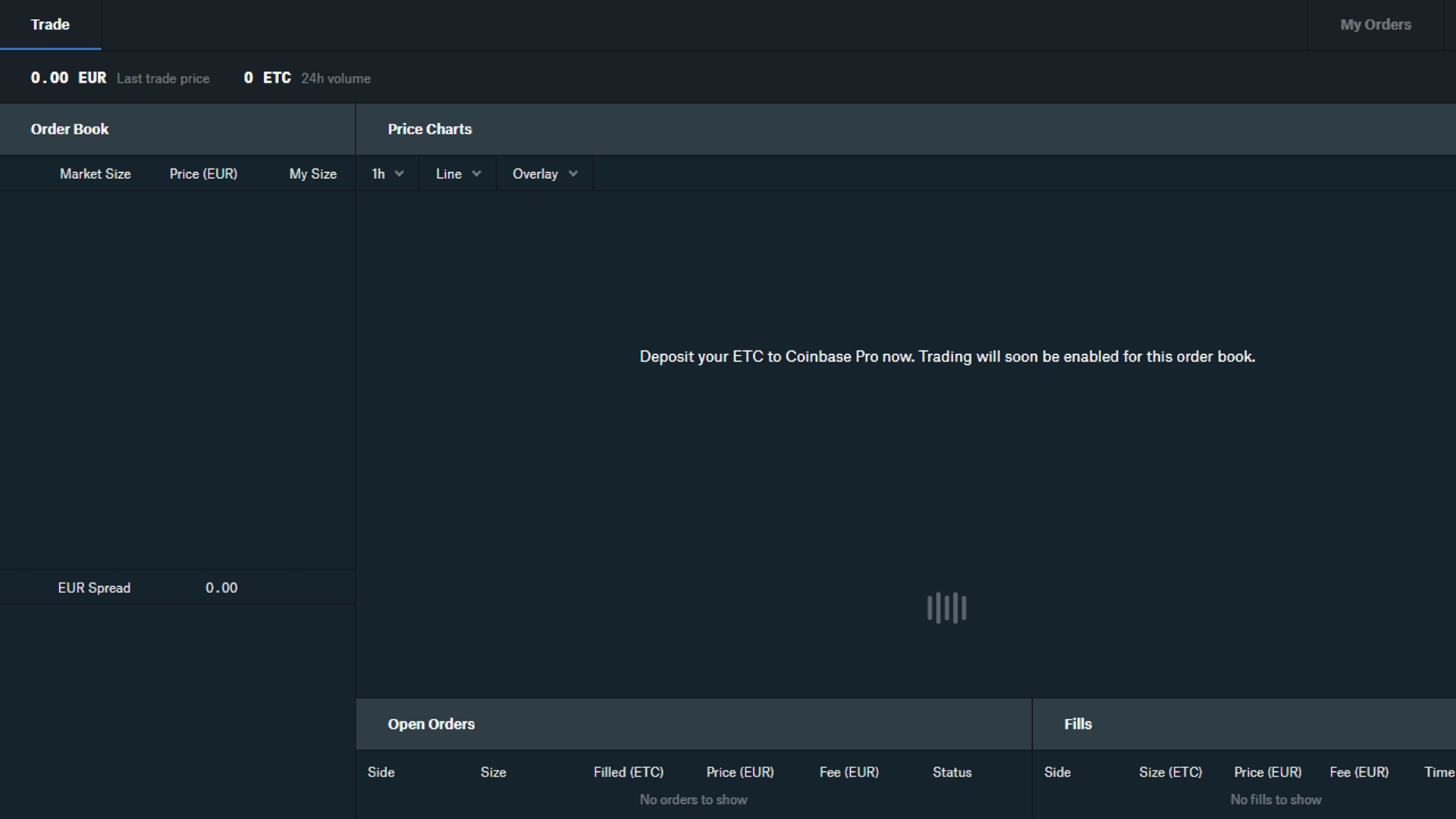Click the chevron next to Line
This screenshot has width=1456, height=819.
[476, 174]
